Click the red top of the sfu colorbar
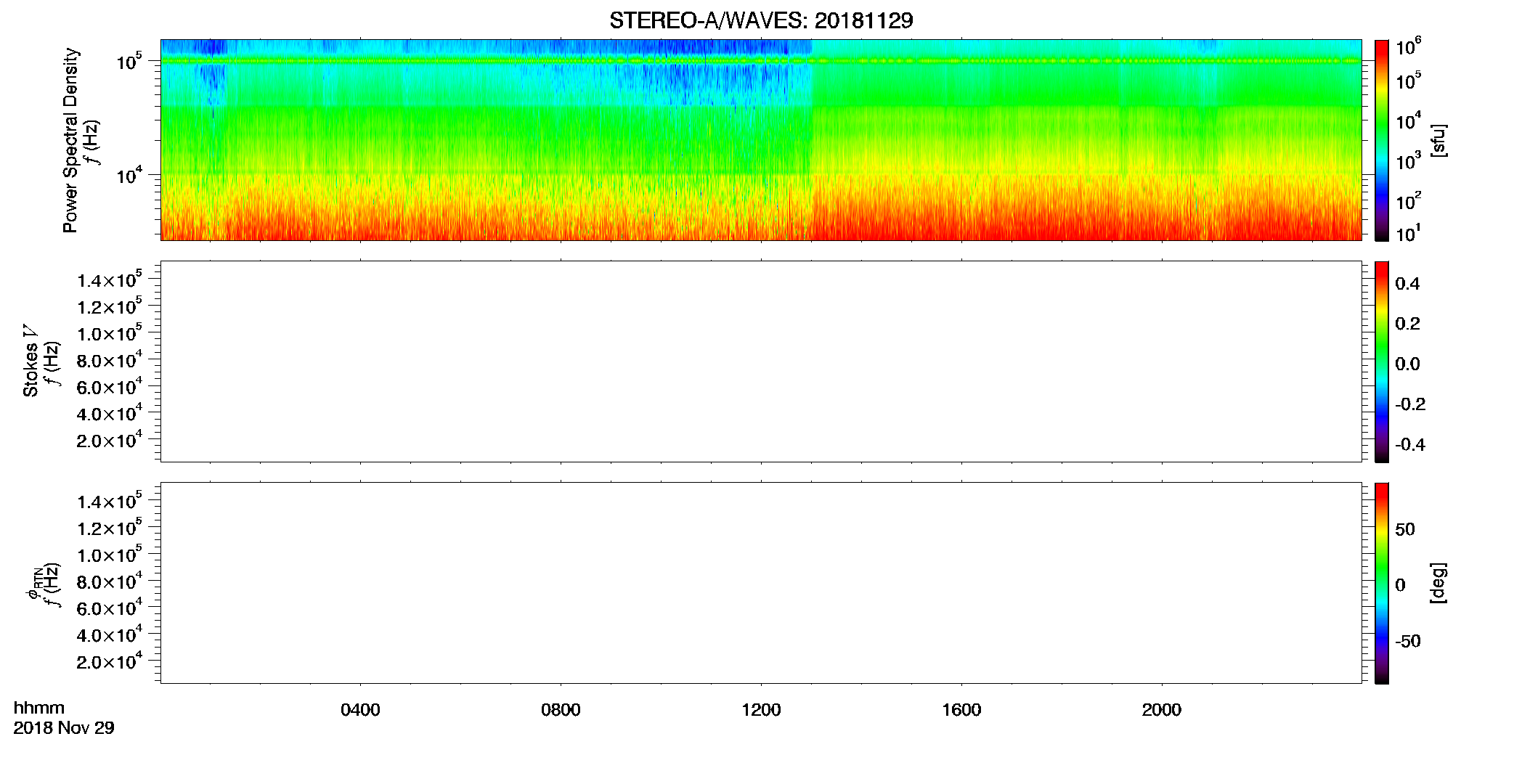 pyautogui.click(x=1382, y=45)
